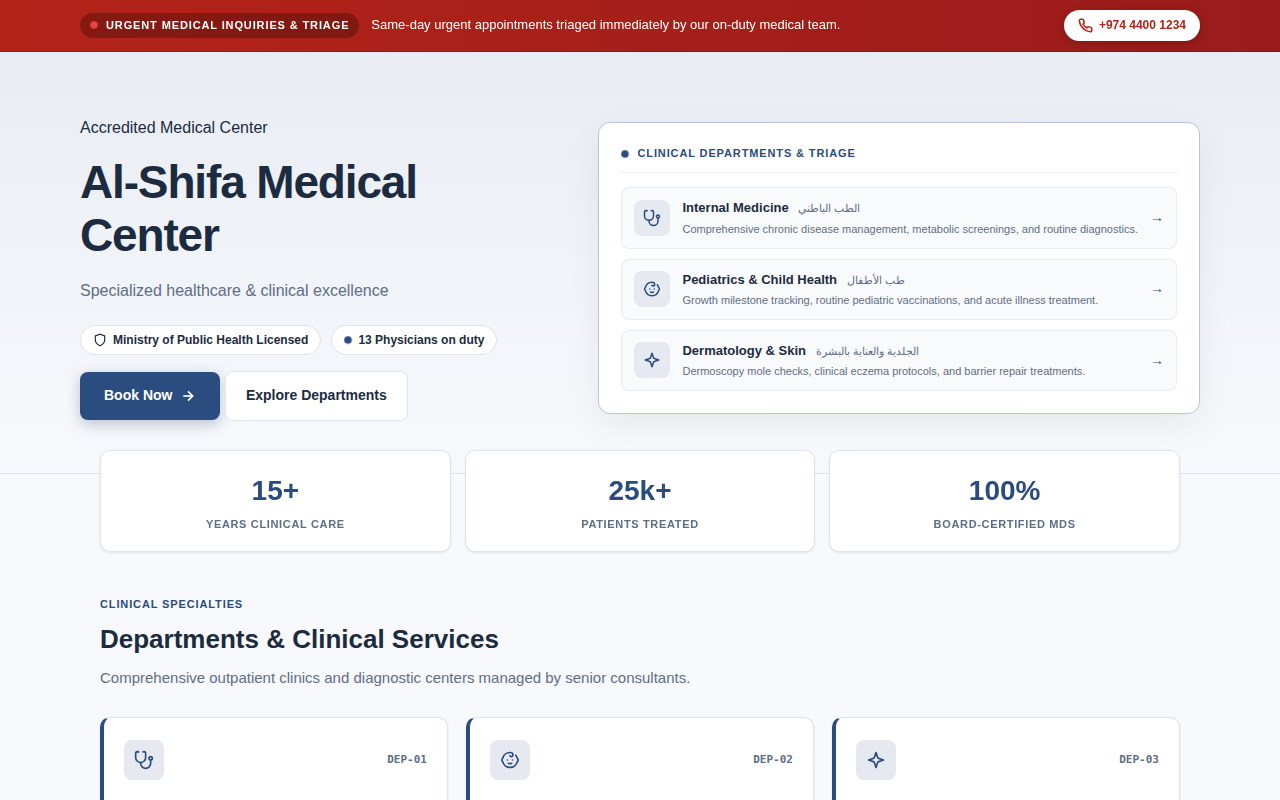
Task: Open Explore Departments
Action: [x=316, y=396]
